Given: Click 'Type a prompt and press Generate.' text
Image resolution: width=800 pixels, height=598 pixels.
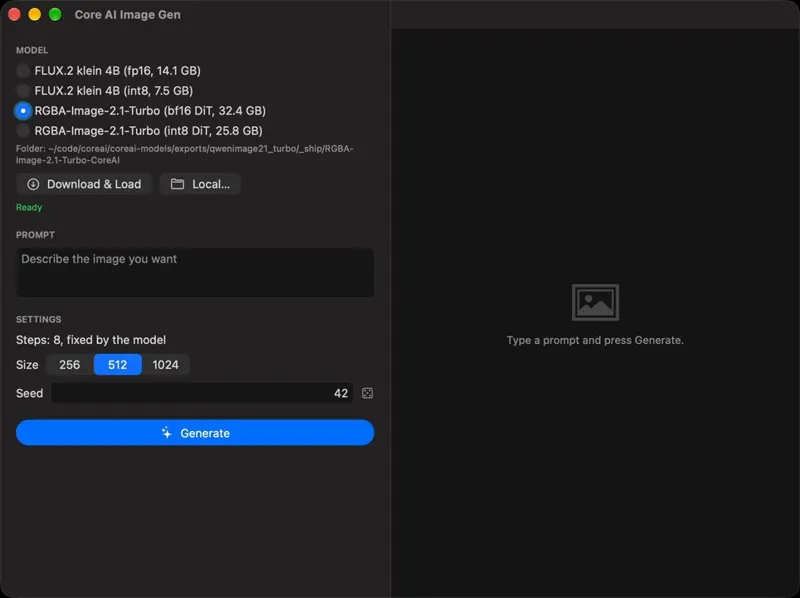Looking at the screenshot, I should [x=595, y=340].
